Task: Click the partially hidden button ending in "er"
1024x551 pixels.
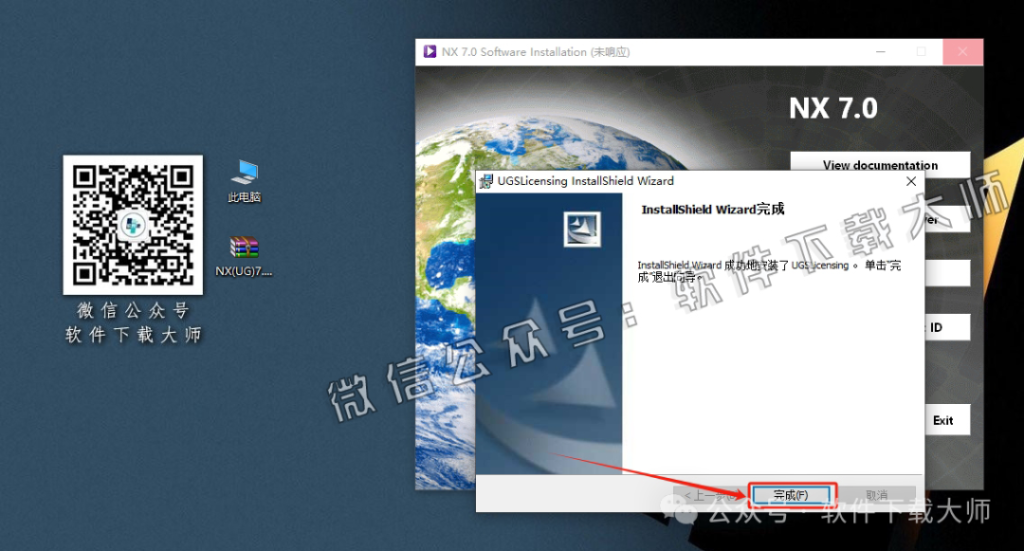Action: click(947, 220)
